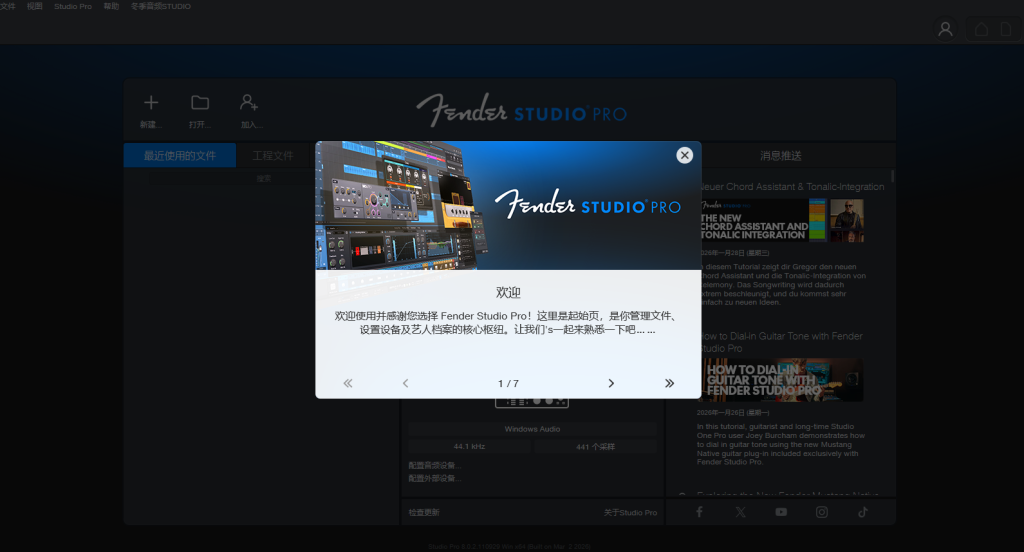Viewport: 1024px width, 552px height.
Task: Jump to last welcome page double arrow
Action: click(669, 383)
